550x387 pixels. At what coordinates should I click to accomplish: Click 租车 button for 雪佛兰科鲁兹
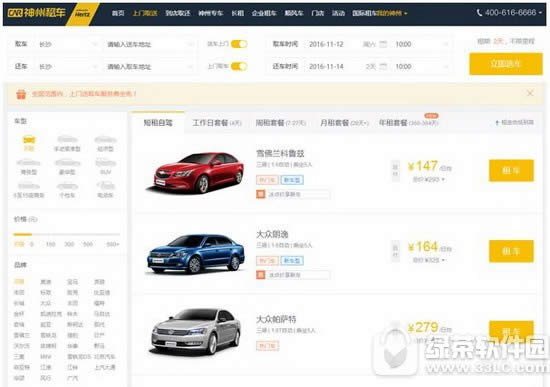(x=511, y=171)
